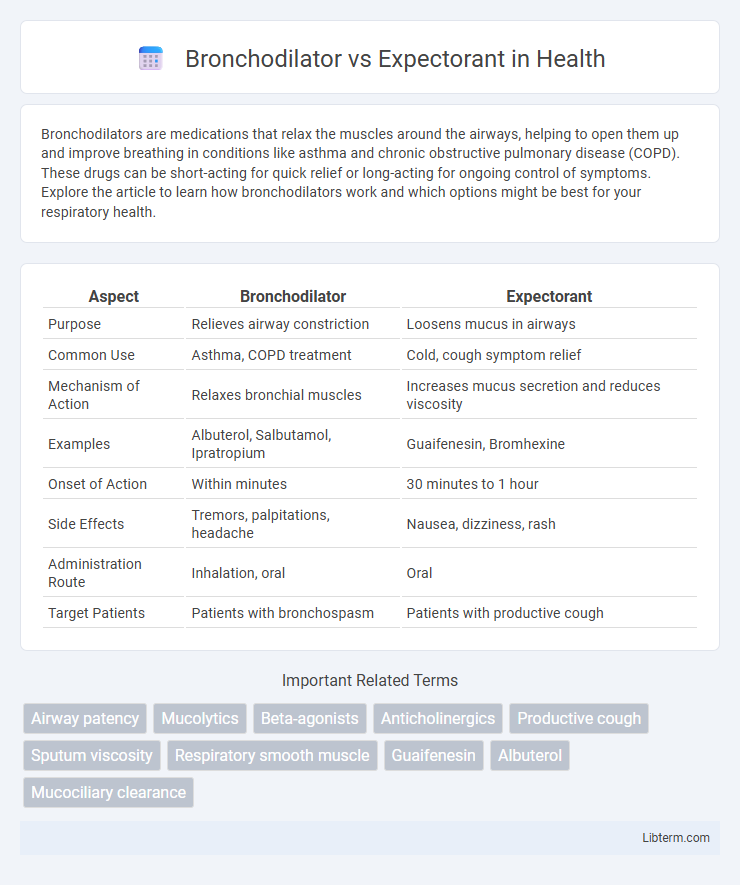The image size is (740, 885).
Task: Click the Guaifenesin, Bromhexine table cell
Action: 485,444
